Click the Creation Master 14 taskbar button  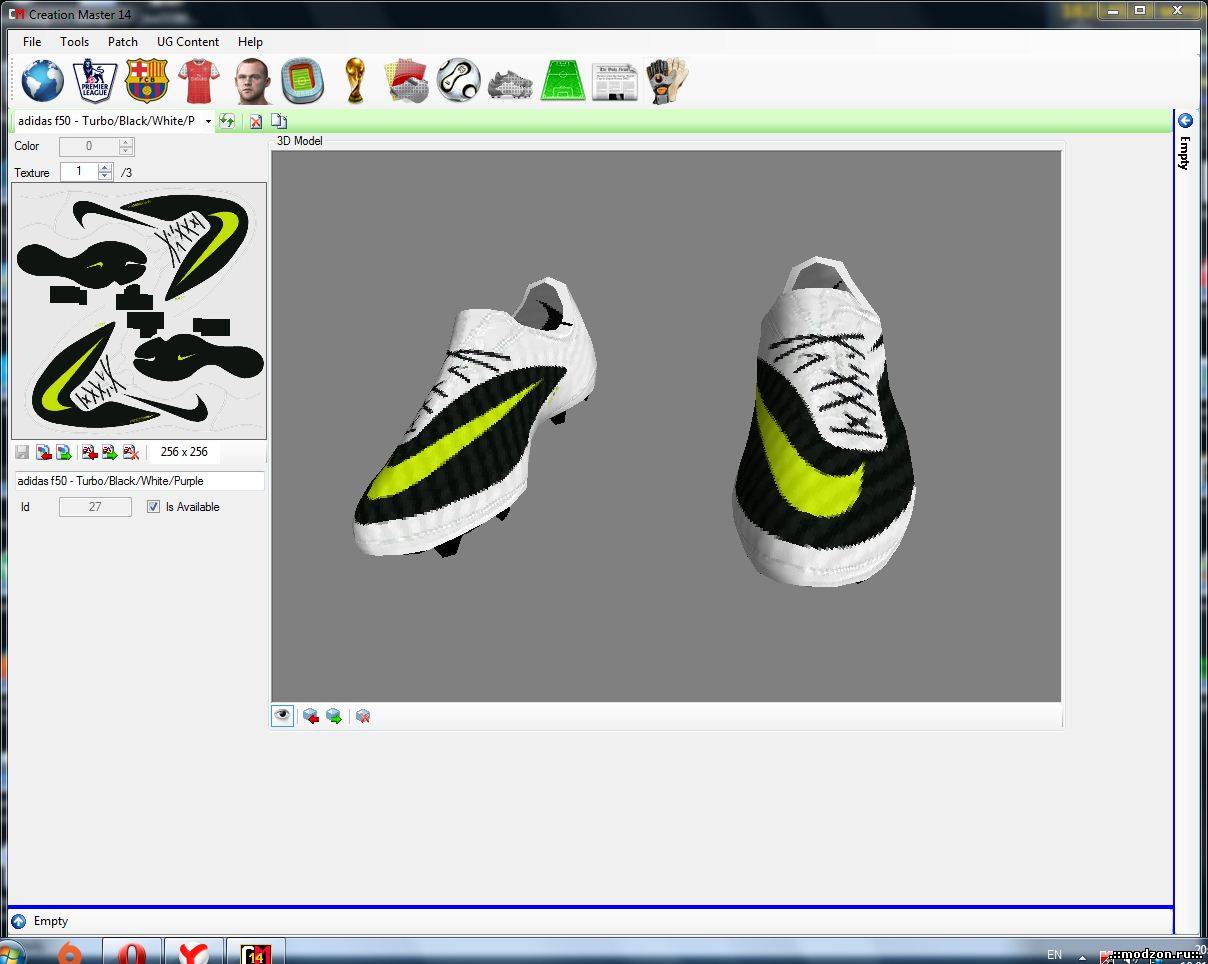point(256,952)
